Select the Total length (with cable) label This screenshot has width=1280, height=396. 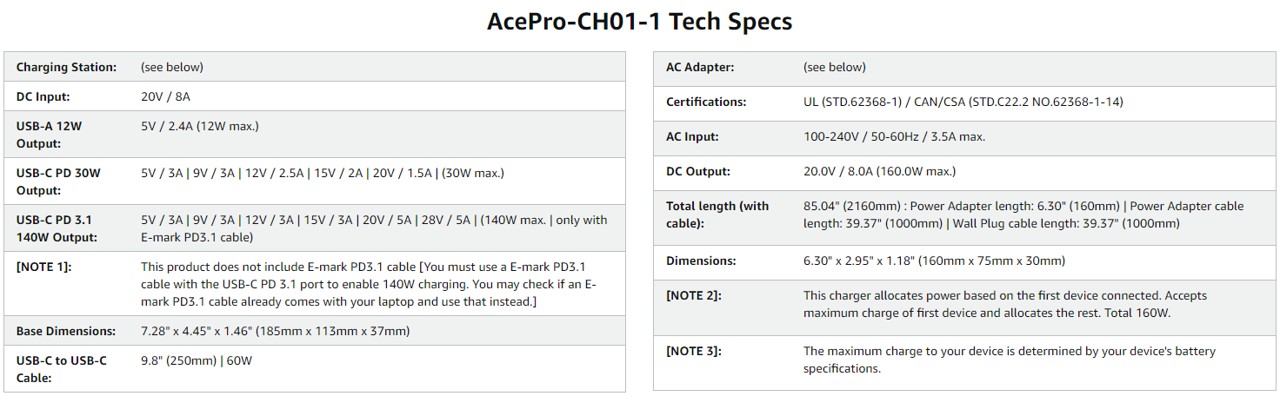tap(718, 214)
